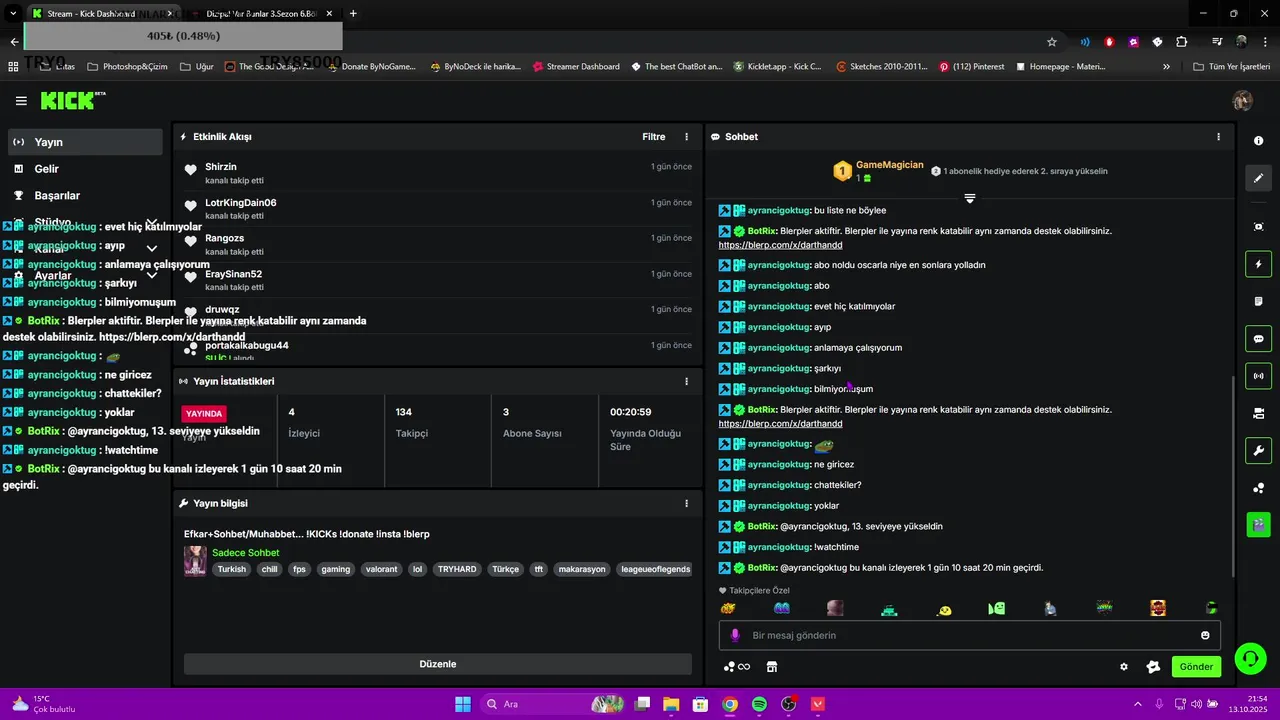The width and height of the screenshot is (1280, 720).
Task: Open OBS Studio from the taskbar
Action: tap(789, 704)
